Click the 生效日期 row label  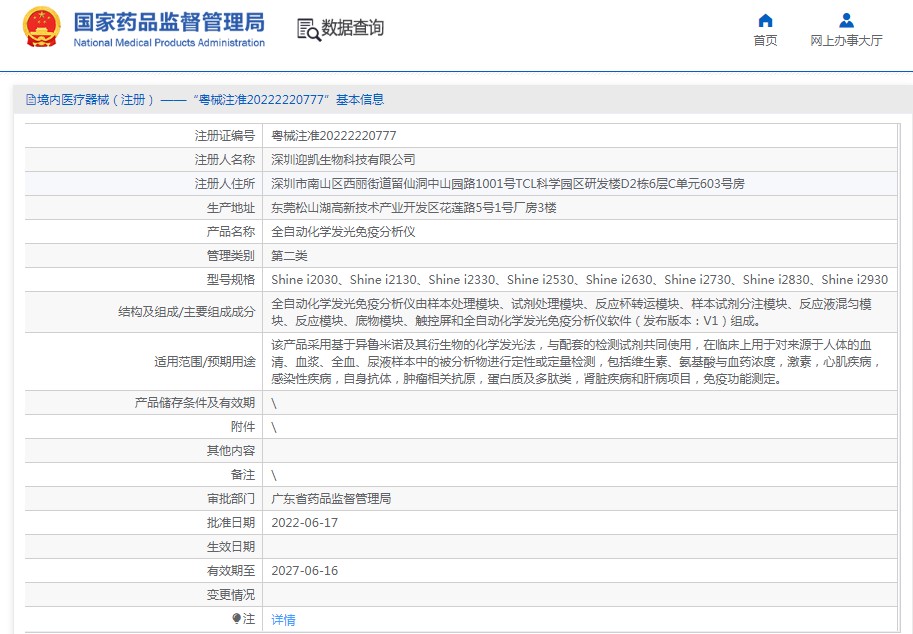pos(231,547)
